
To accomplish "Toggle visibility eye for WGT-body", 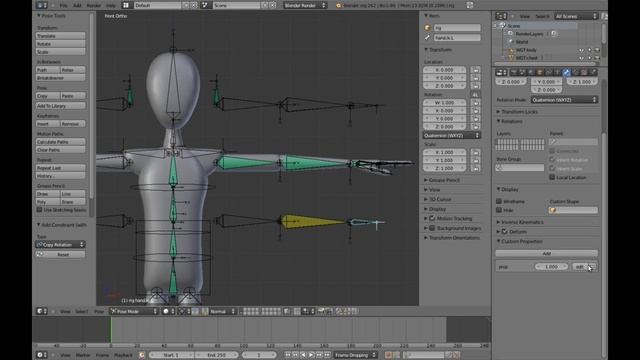I will point(581,50).
